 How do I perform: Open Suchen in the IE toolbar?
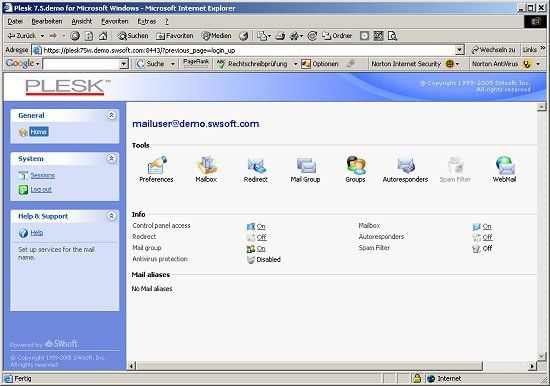pyautogui.click(x=133, y=36)
